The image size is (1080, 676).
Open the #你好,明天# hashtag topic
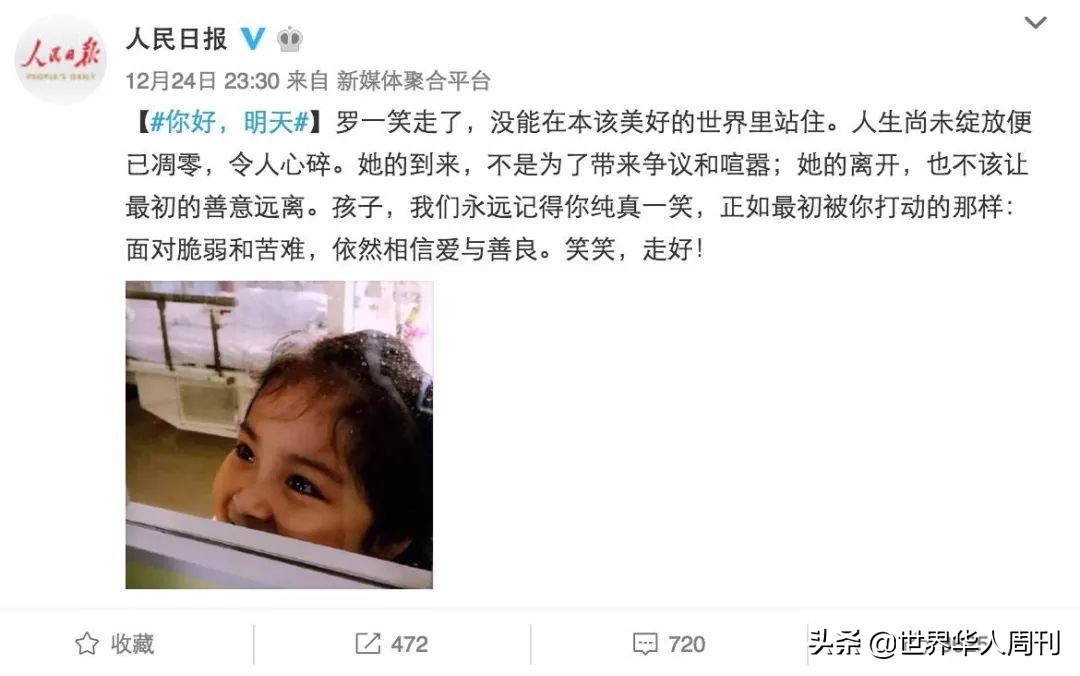coord(229,123)
